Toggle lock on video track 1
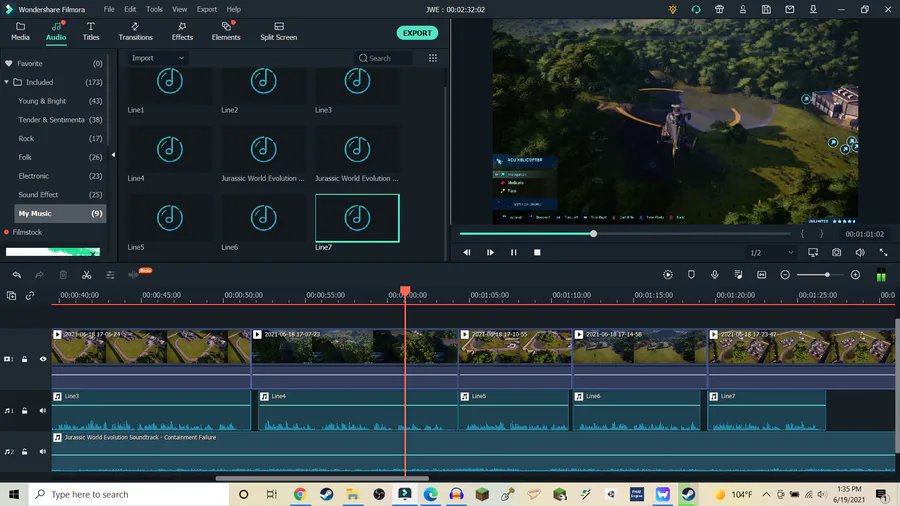 tap(25, 359)
